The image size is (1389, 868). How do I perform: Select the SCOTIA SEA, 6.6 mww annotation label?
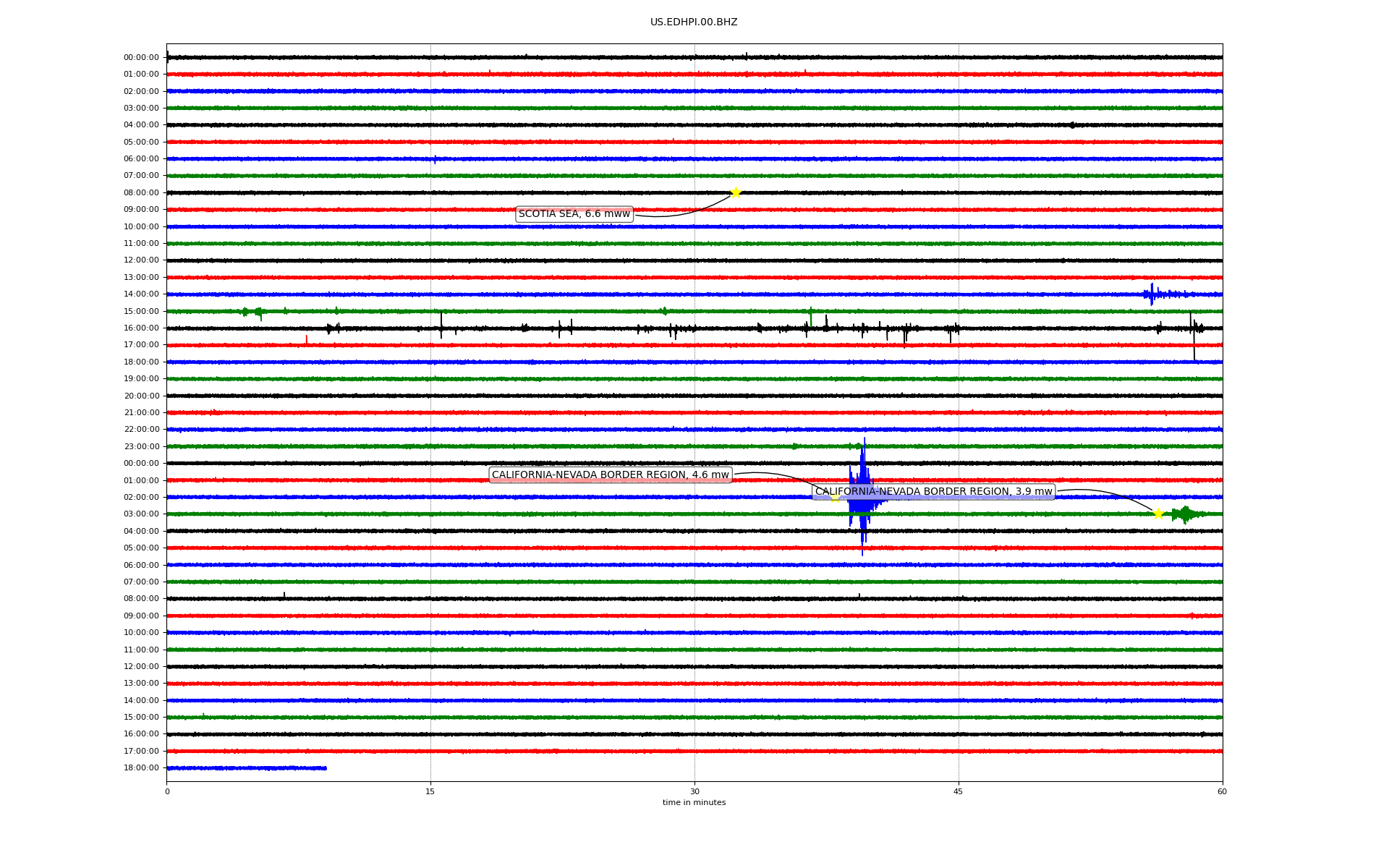(x=574, y=214)
